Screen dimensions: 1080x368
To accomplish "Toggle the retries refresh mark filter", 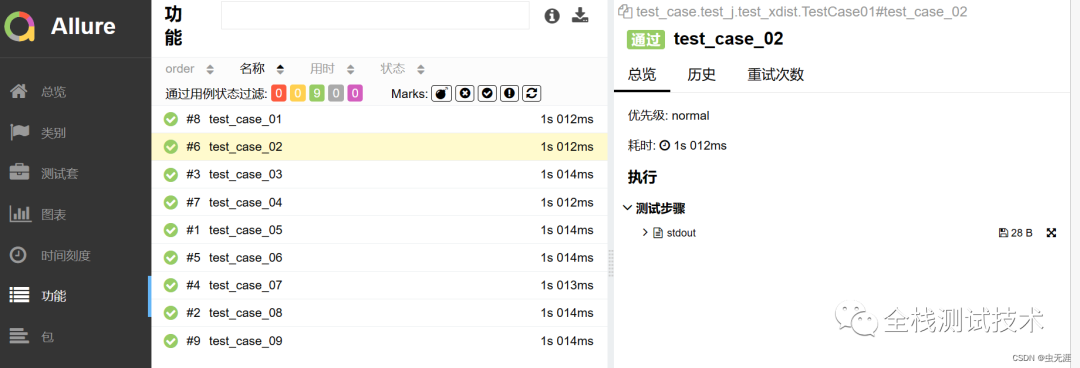I will click(532, 93).
